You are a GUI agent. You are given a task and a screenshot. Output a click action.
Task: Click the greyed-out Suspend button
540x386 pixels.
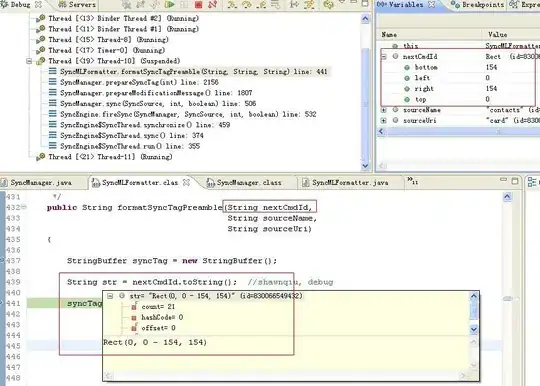[184, 4]
